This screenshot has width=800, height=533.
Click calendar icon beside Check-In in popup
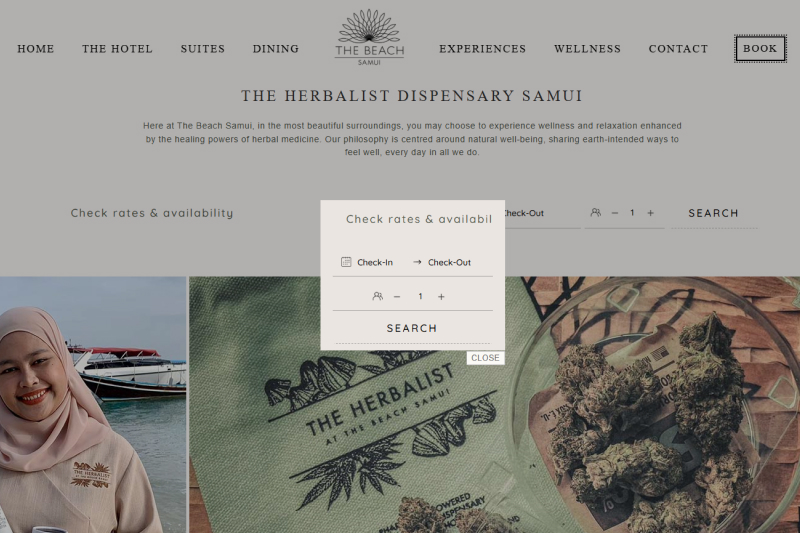pos(346,262)
